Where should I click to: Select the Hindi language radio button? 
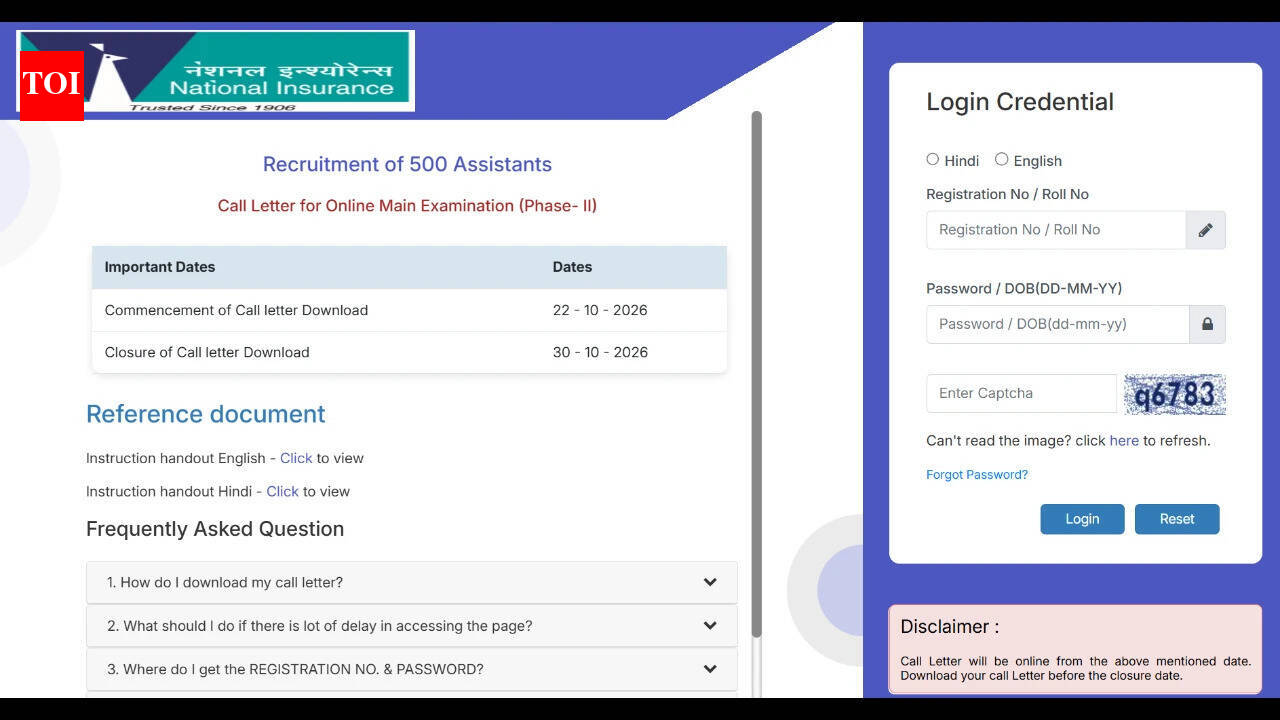point(933,159)
